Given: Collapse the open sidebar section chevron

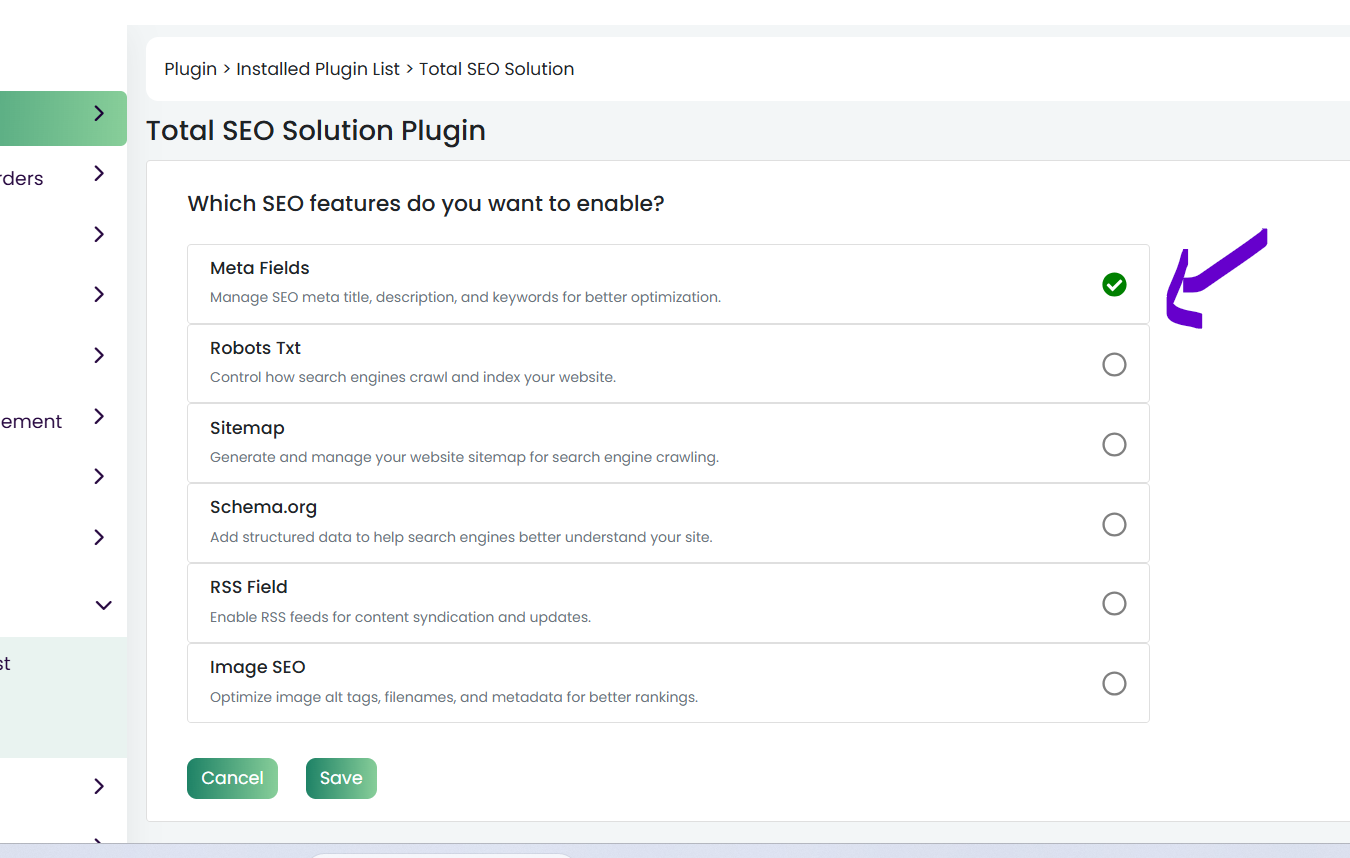Looking at the screenshot, I should pyautogui.click(x=103, y=605).
